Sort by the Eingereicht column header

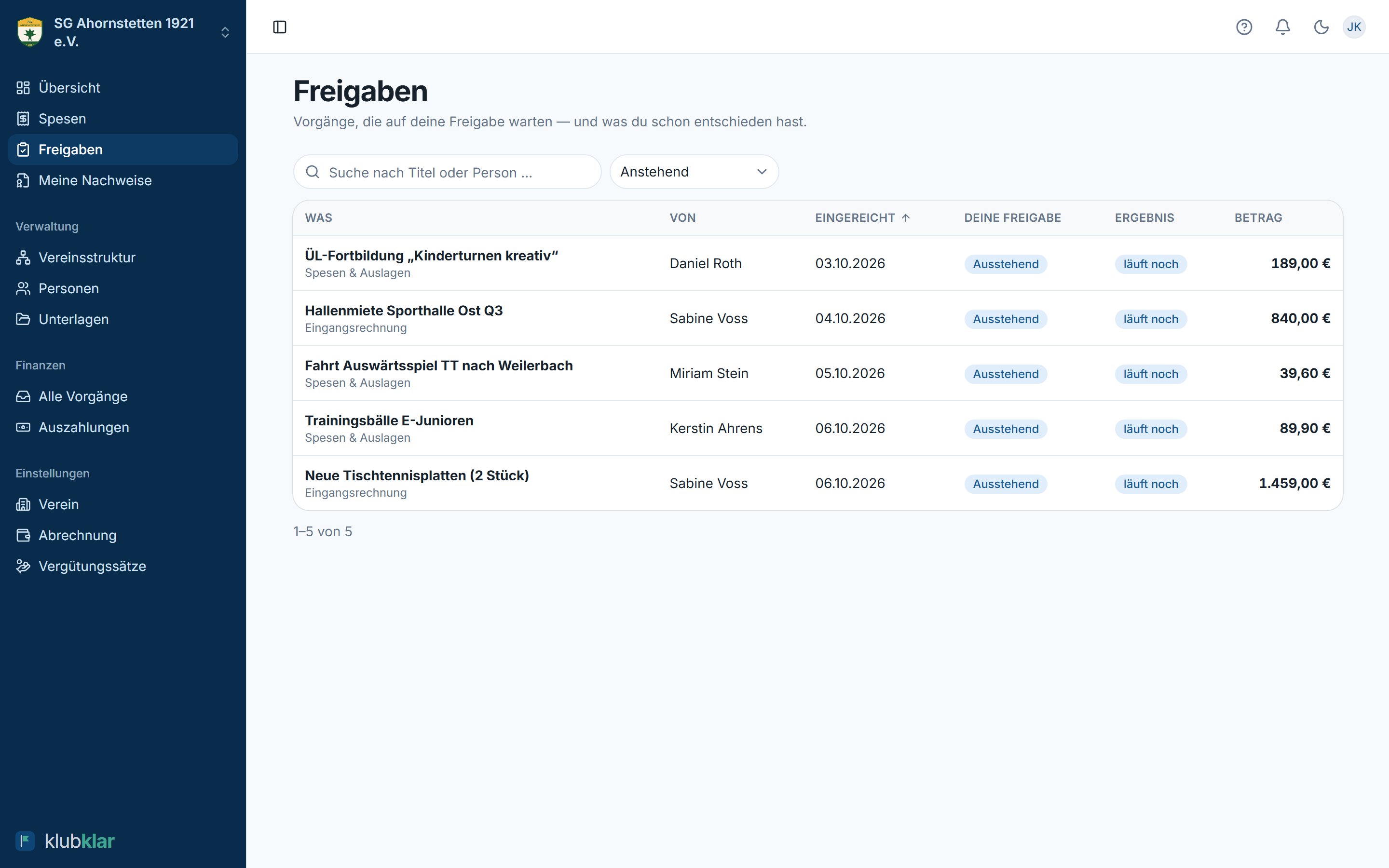pos(862,218)
